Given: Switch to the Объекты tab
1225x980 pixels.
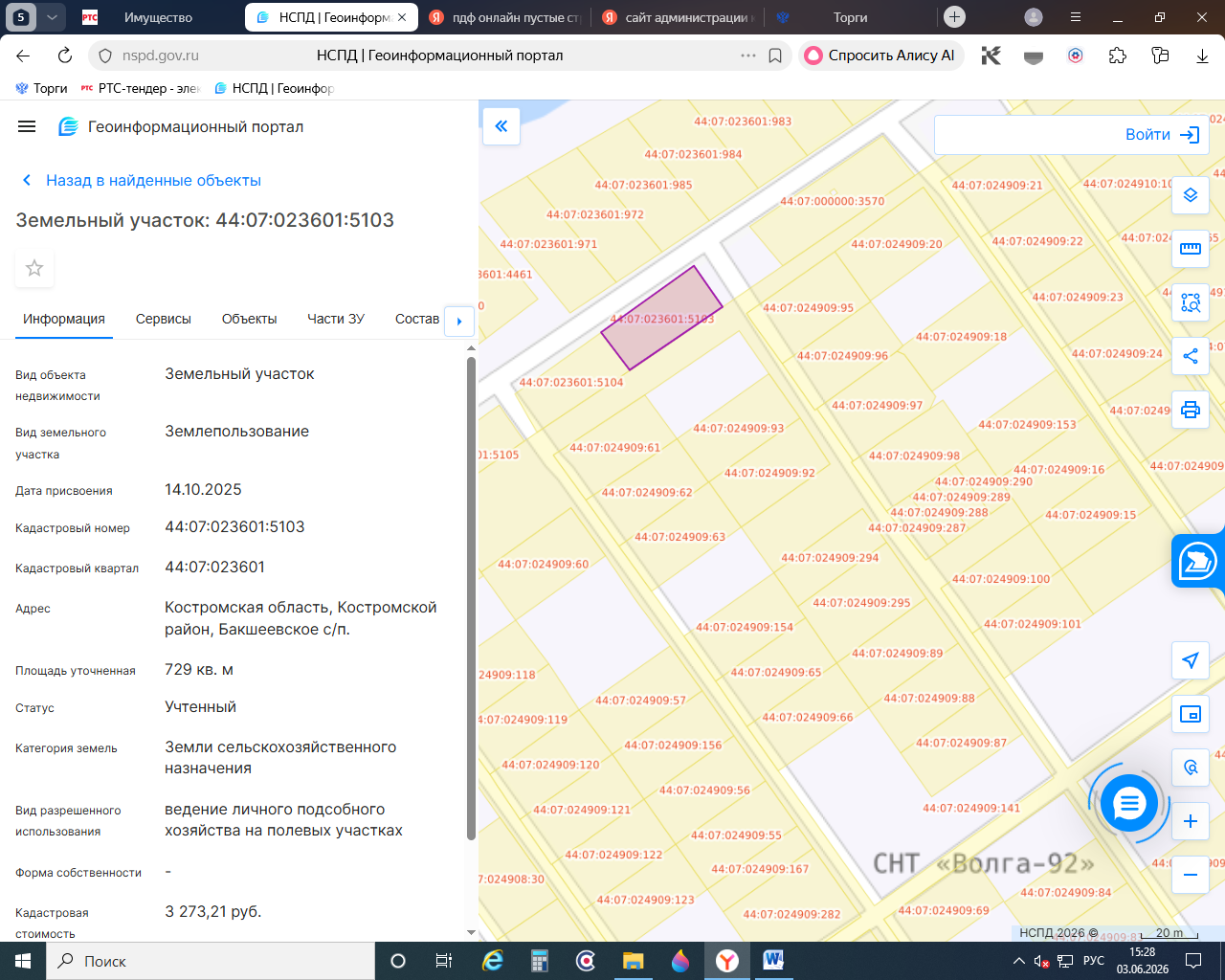Looking at the screenshot, I should (249, 319).
